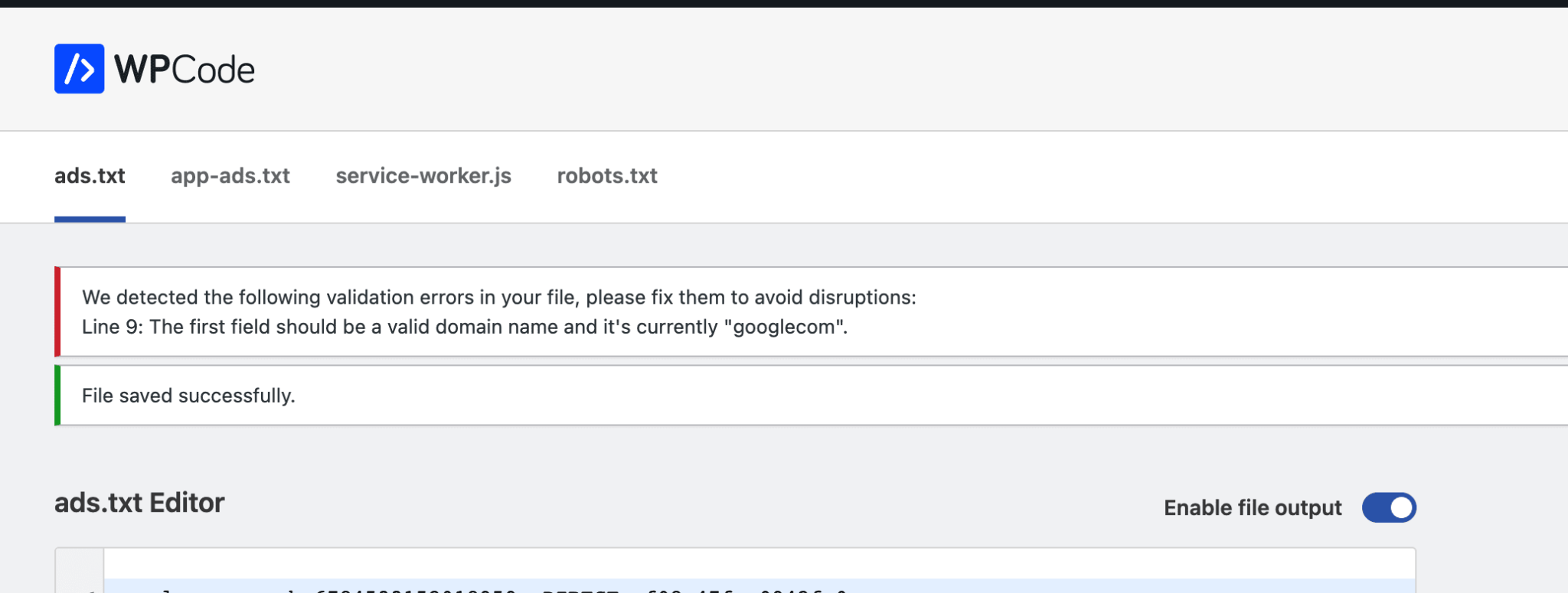Click the dark bar at window top
Viewport: 1568px width, 593px height.
[784, 3]
